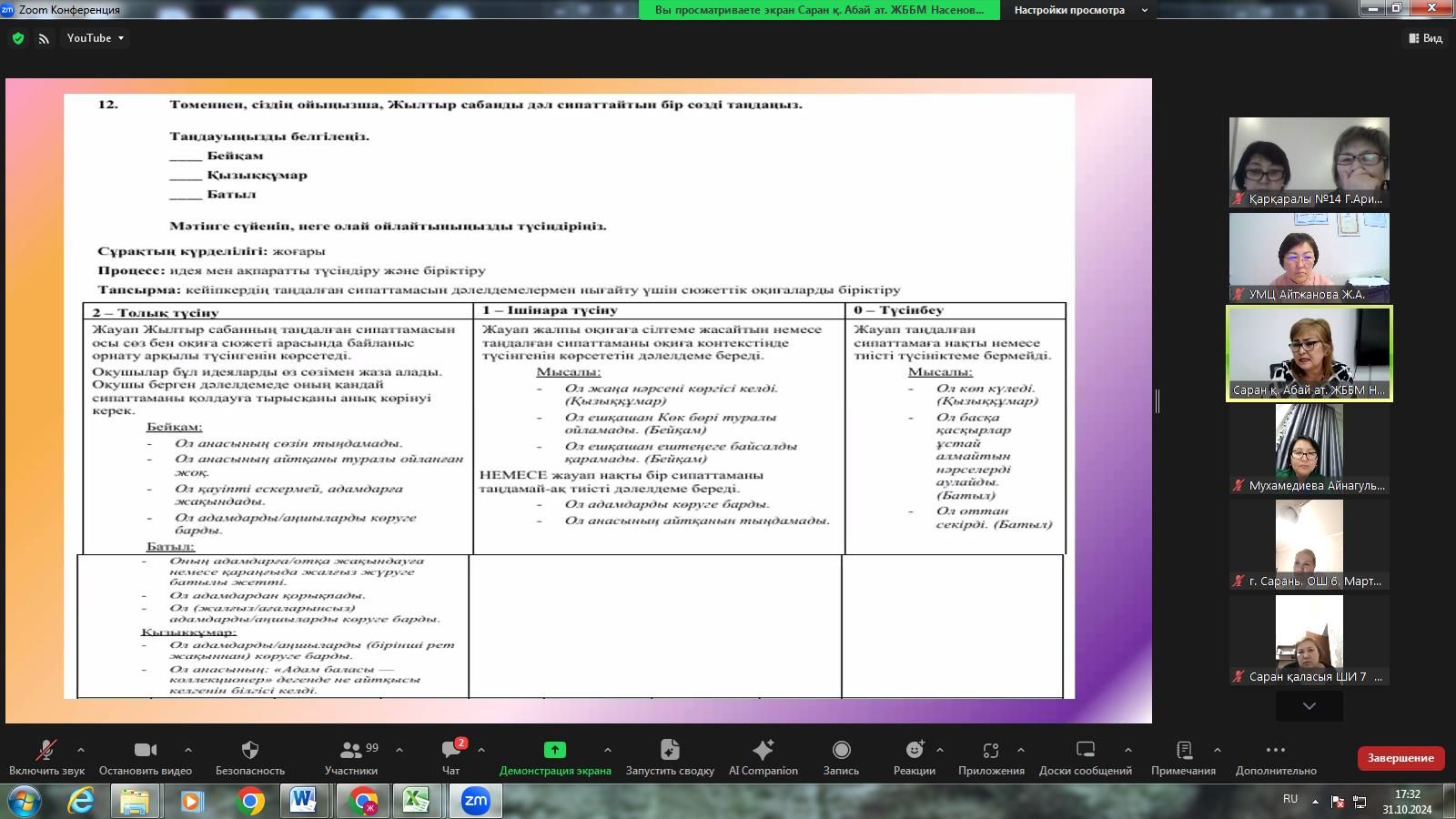Click the red Завершение button
The width and height of the screenshot is (1456, 819).
(1400, 758)
